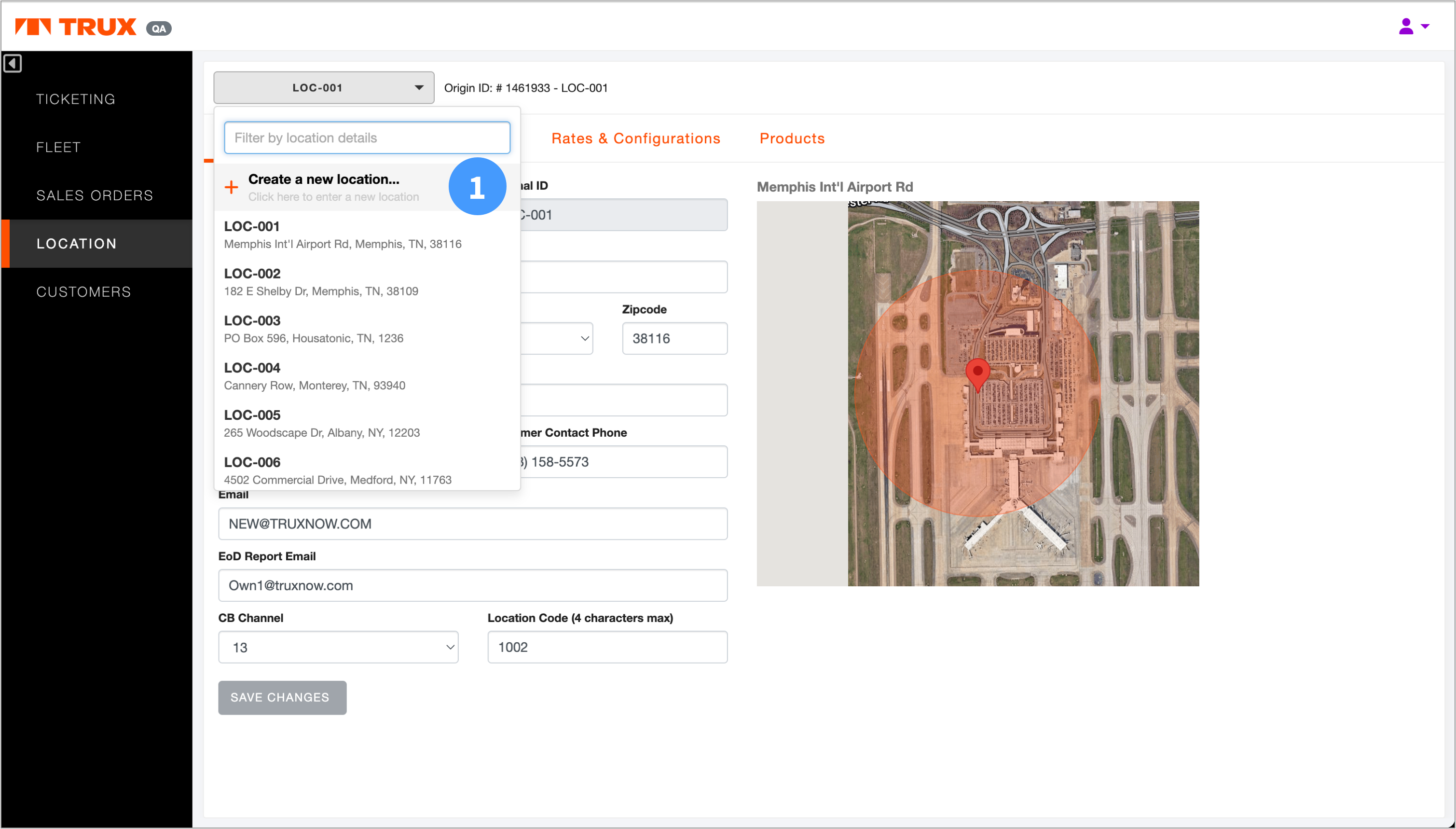Click the orange plus icon for new location
The height and width of the screenshot is (829, 1456).
click(x=231, y=187)
